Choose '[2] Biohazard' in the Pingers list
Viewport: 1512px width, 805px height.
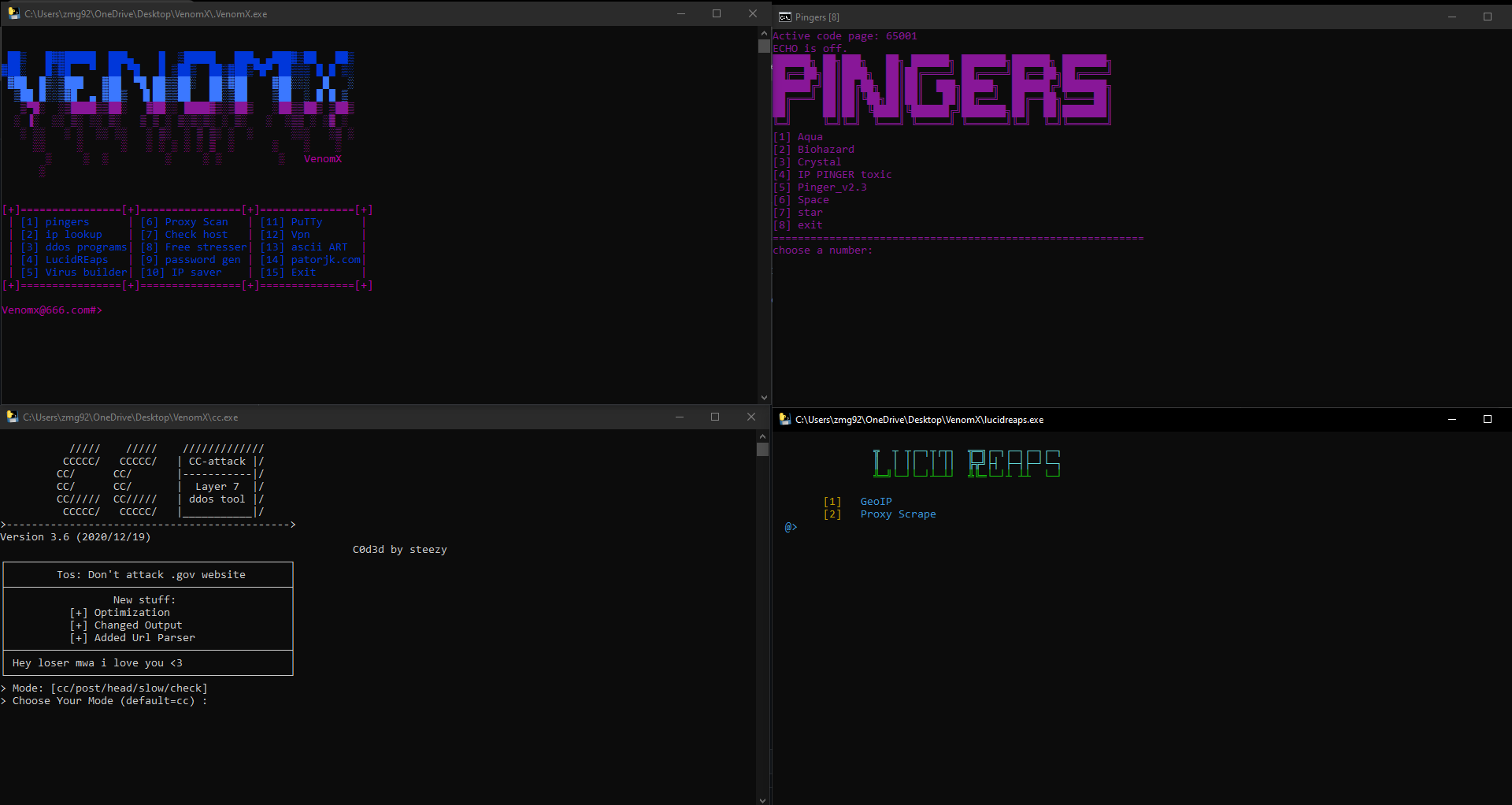tap(813, 149)
